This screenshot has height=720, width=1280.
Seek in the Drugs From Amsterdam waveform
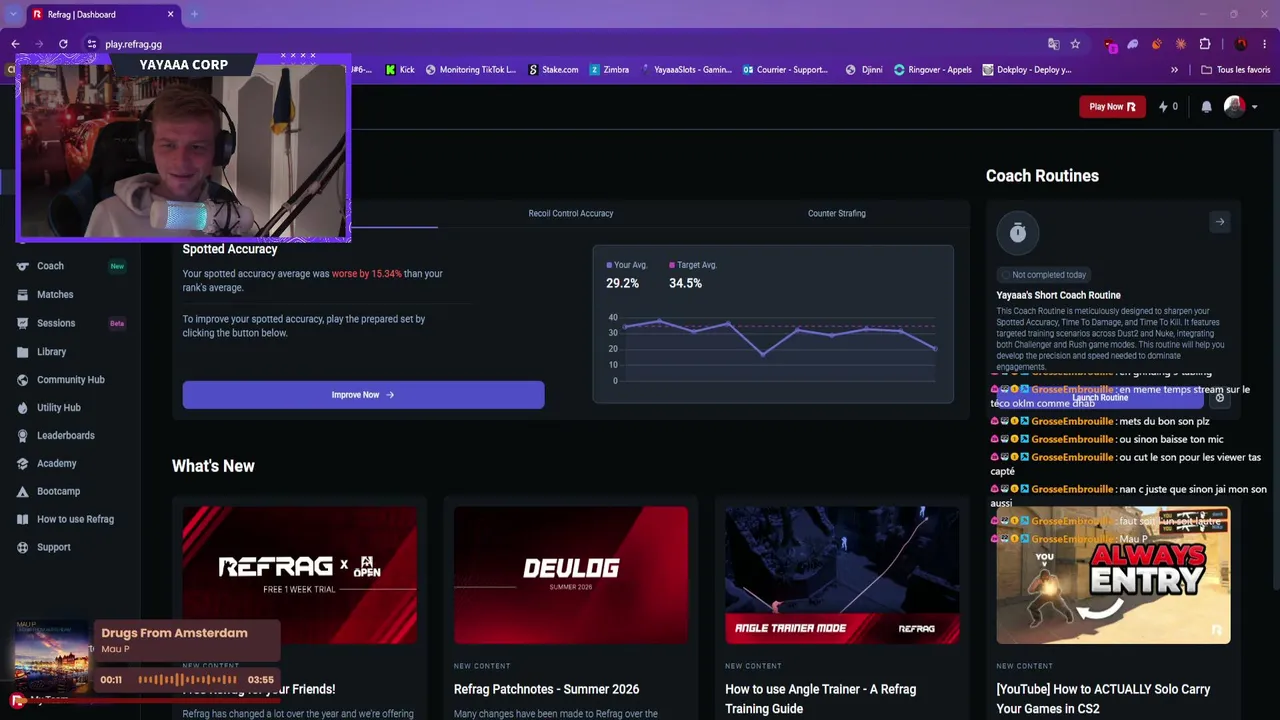pyautogui.click(x=187, y=680)
